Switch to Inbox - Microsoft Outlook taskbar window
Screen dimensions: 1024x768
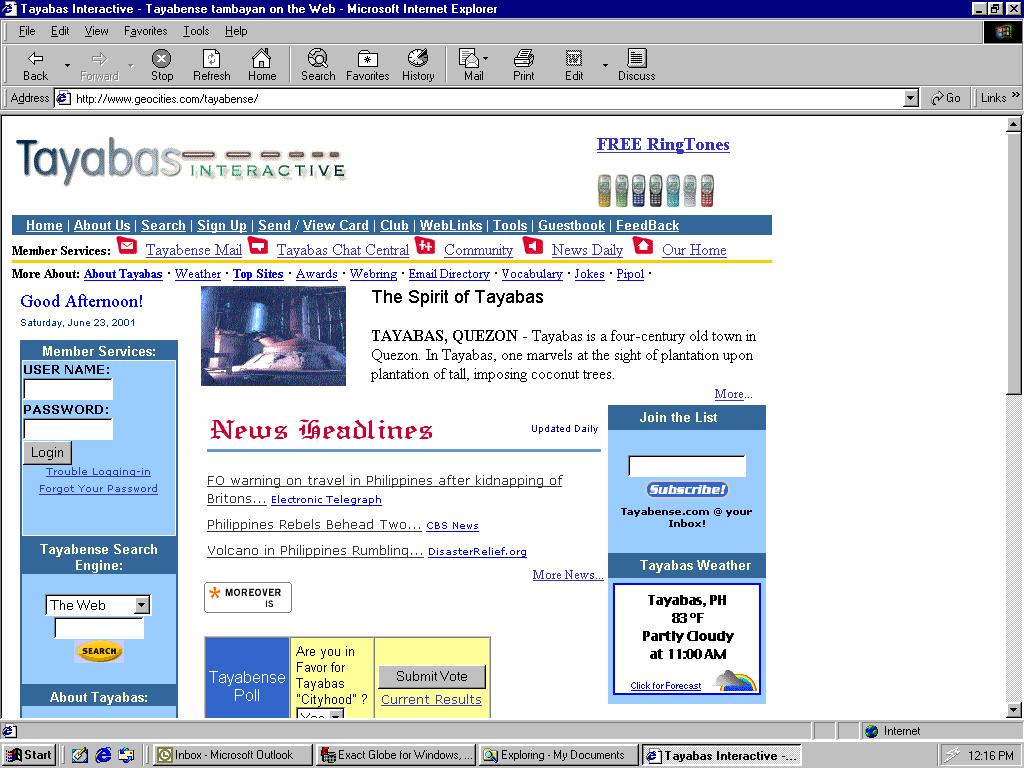(232, 755)
